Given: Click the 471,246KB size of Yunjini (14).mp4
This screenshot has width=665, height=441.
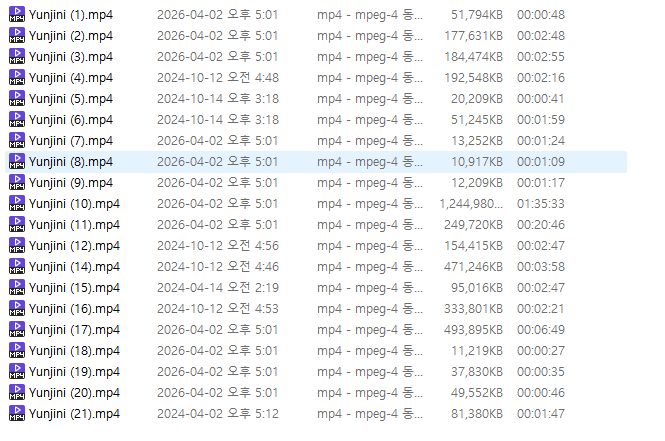Looking at the screenshot, I should coord(473,266).
